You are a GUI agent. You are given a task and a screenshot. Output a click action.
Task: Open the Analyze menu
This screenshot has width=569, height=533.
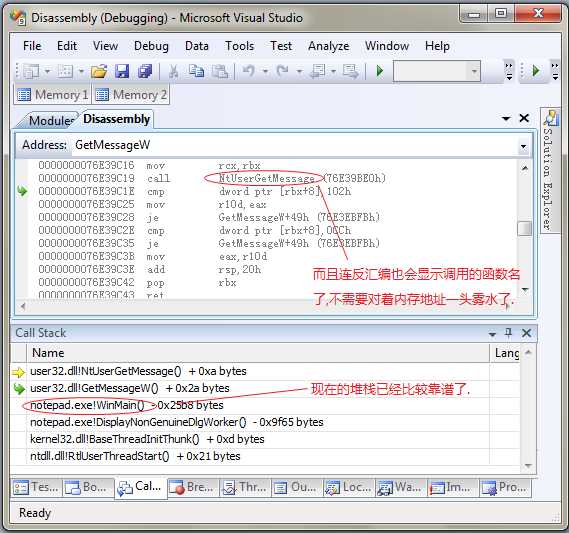click(328, 46)
